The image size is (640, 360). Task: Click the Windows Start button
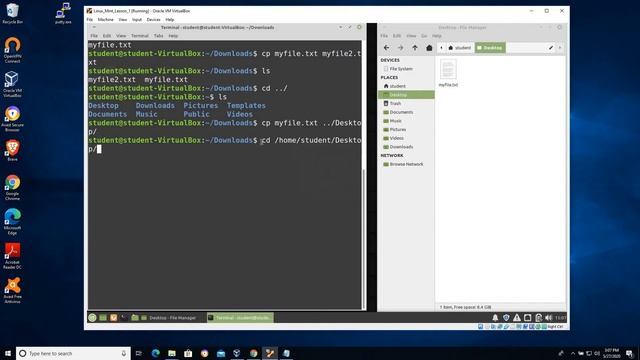tap(8, 353)
